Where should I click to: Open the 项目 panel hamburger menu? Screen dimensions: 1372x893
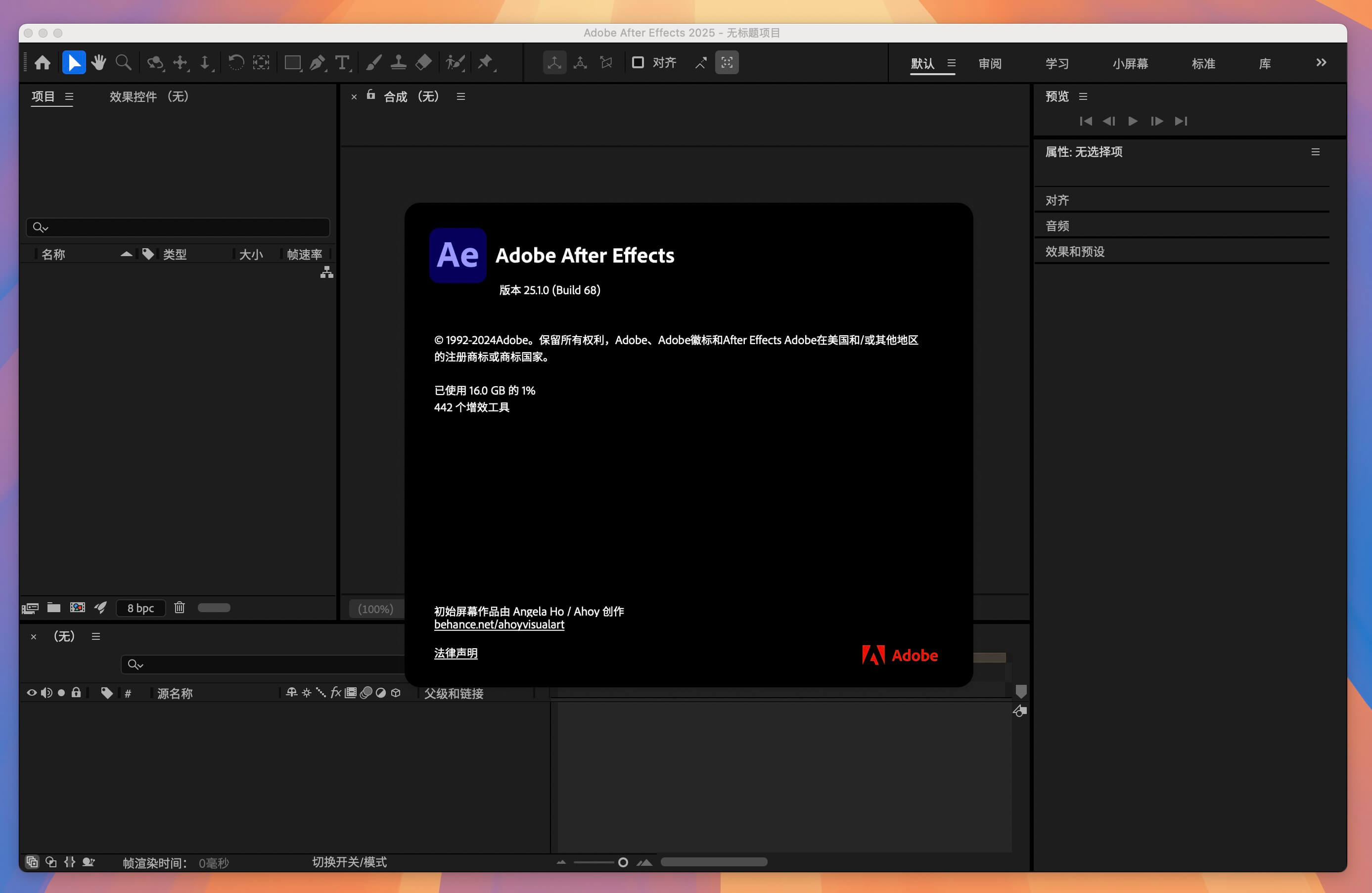click(x=69, y=97)
